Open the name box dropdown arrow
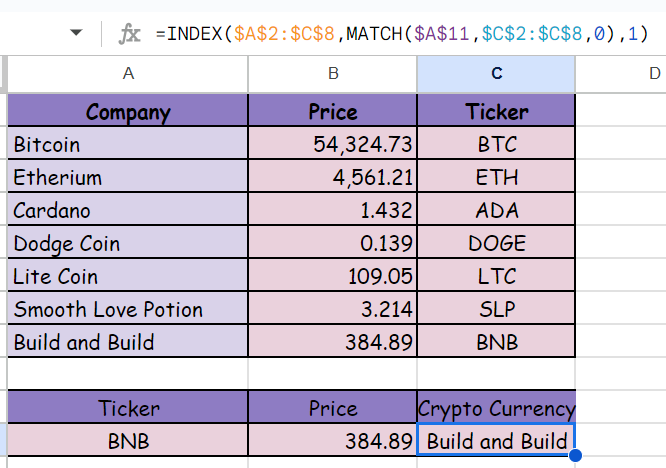 coord(76,34)
